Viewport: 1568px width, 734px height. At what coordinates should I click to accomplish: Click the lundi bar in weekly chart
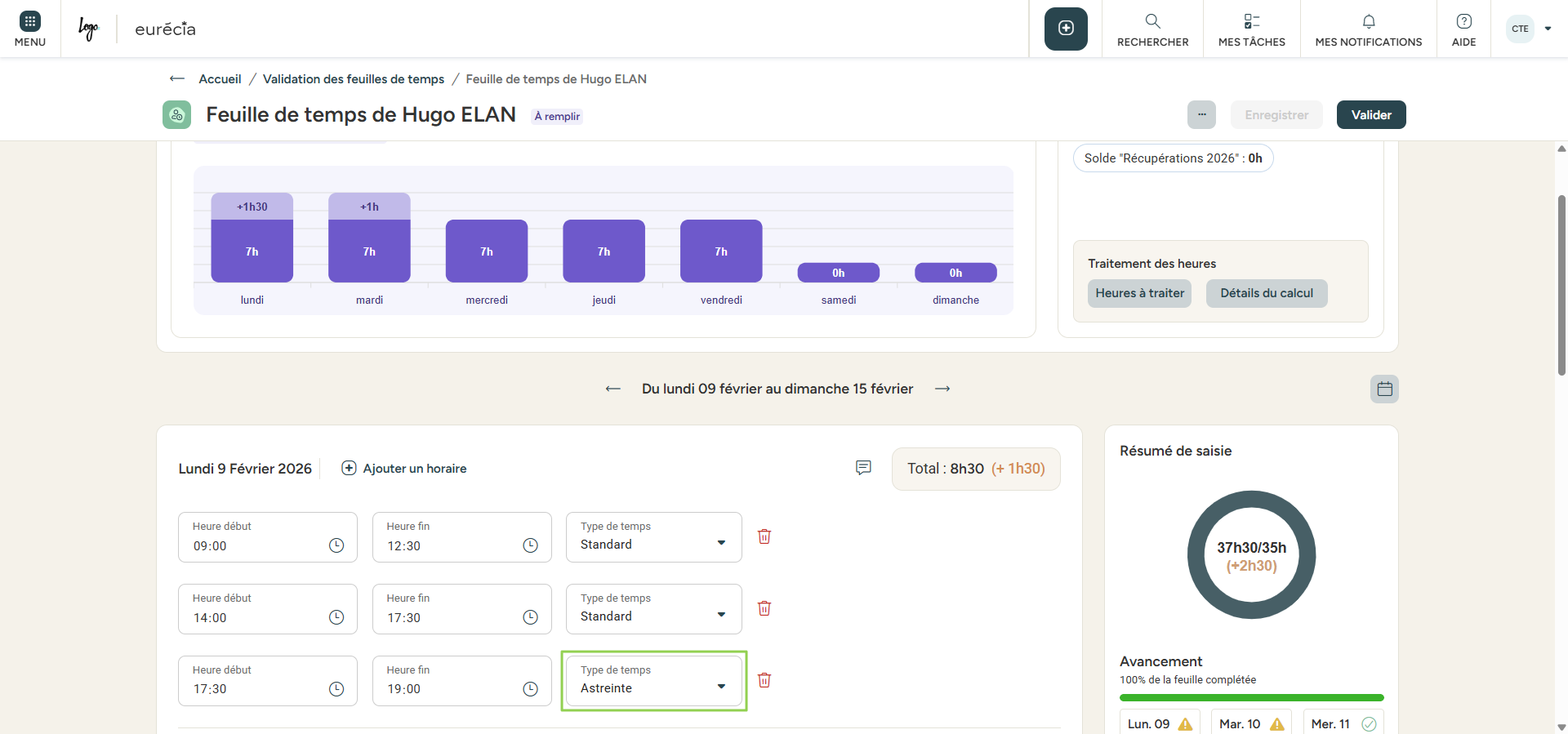click(252, 250)
